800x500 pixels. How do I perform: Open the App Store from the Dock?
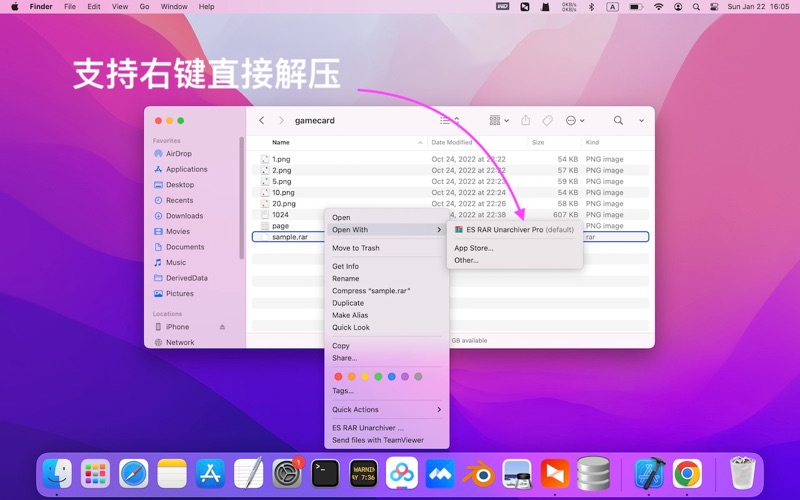210,474
